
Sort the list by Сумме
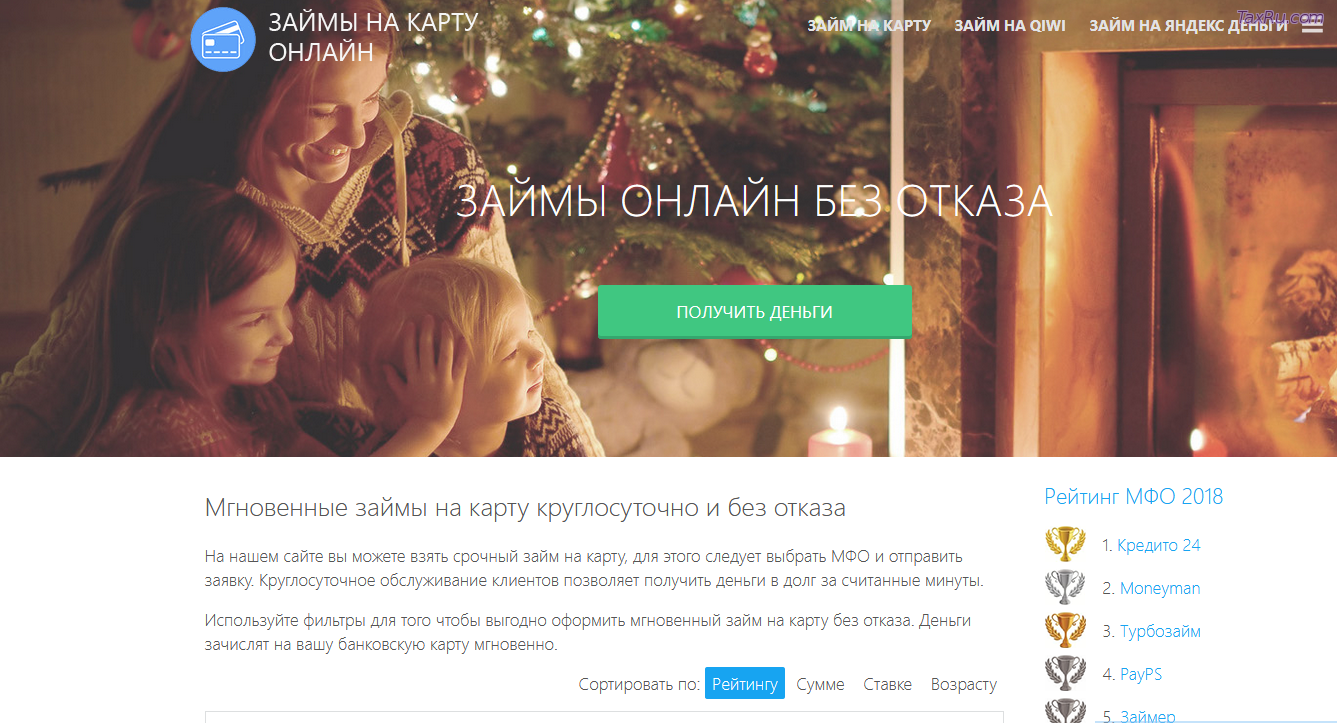pos(820,684)
